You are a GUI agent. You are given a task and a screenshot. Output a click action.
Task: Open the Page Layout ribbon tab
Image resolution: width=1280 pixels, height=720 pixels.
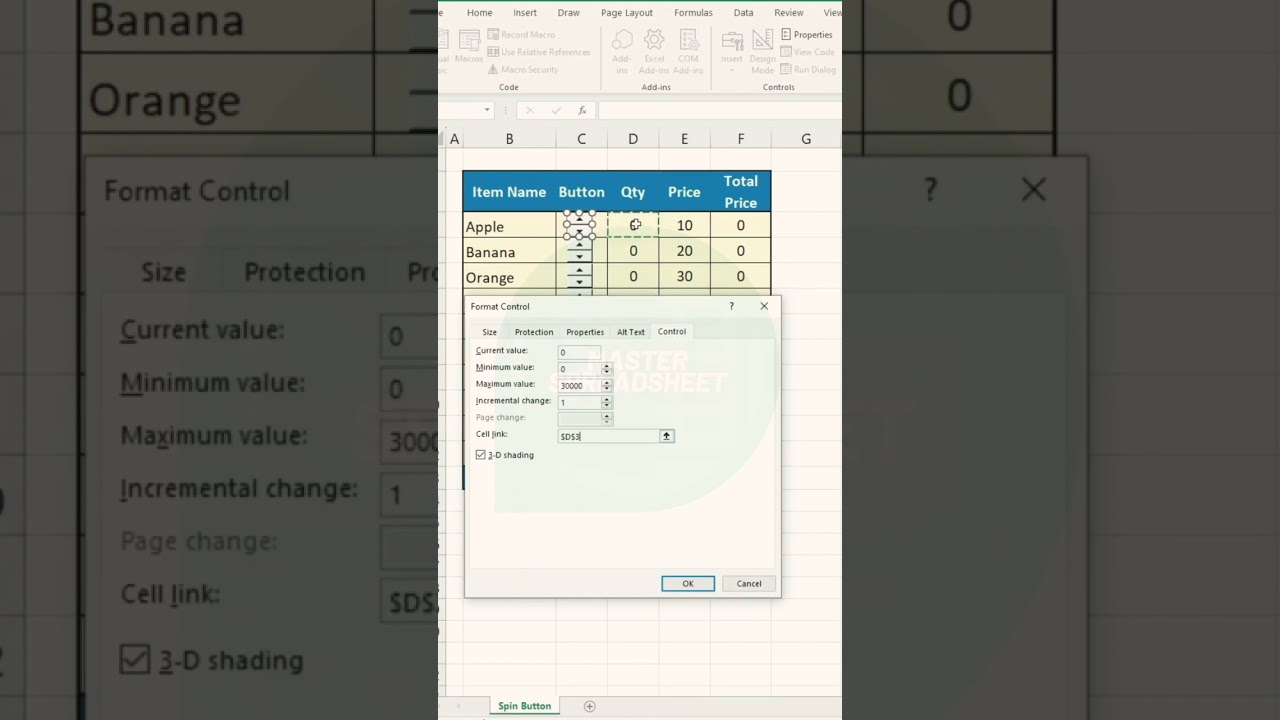(x=627, y=13)
